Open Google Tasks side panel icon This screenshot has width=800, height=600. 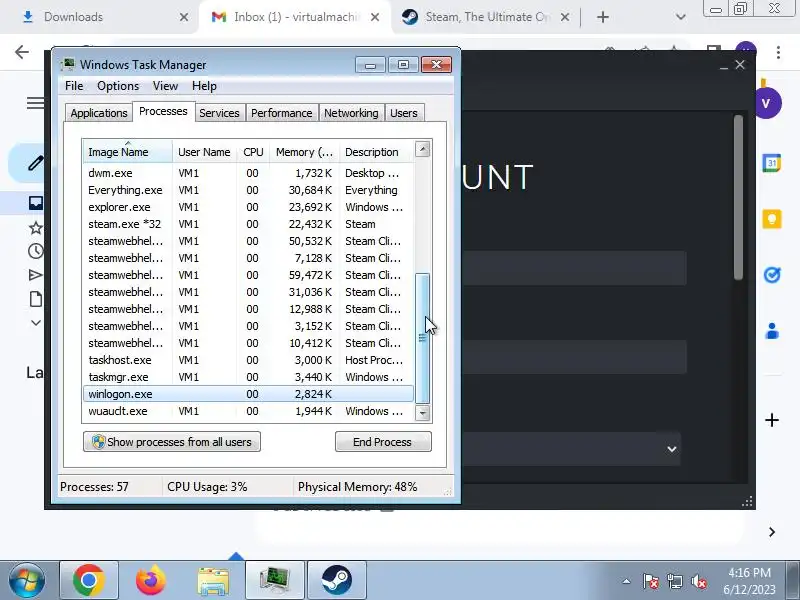tap(772, 274)
